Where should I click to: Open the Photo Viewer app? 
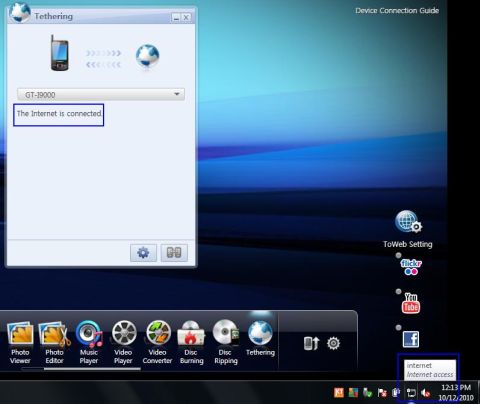[20, 343]
